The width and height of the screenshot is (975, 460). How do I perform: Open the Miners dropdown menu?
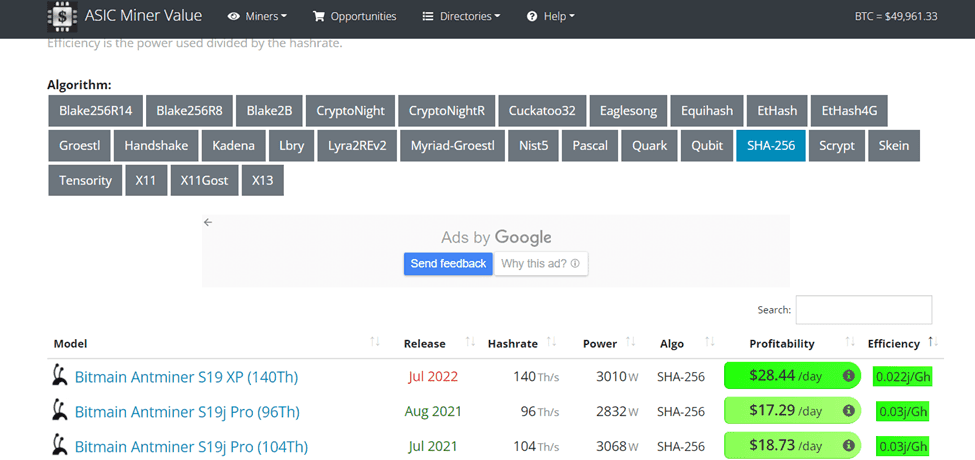(x=257, y=17)
